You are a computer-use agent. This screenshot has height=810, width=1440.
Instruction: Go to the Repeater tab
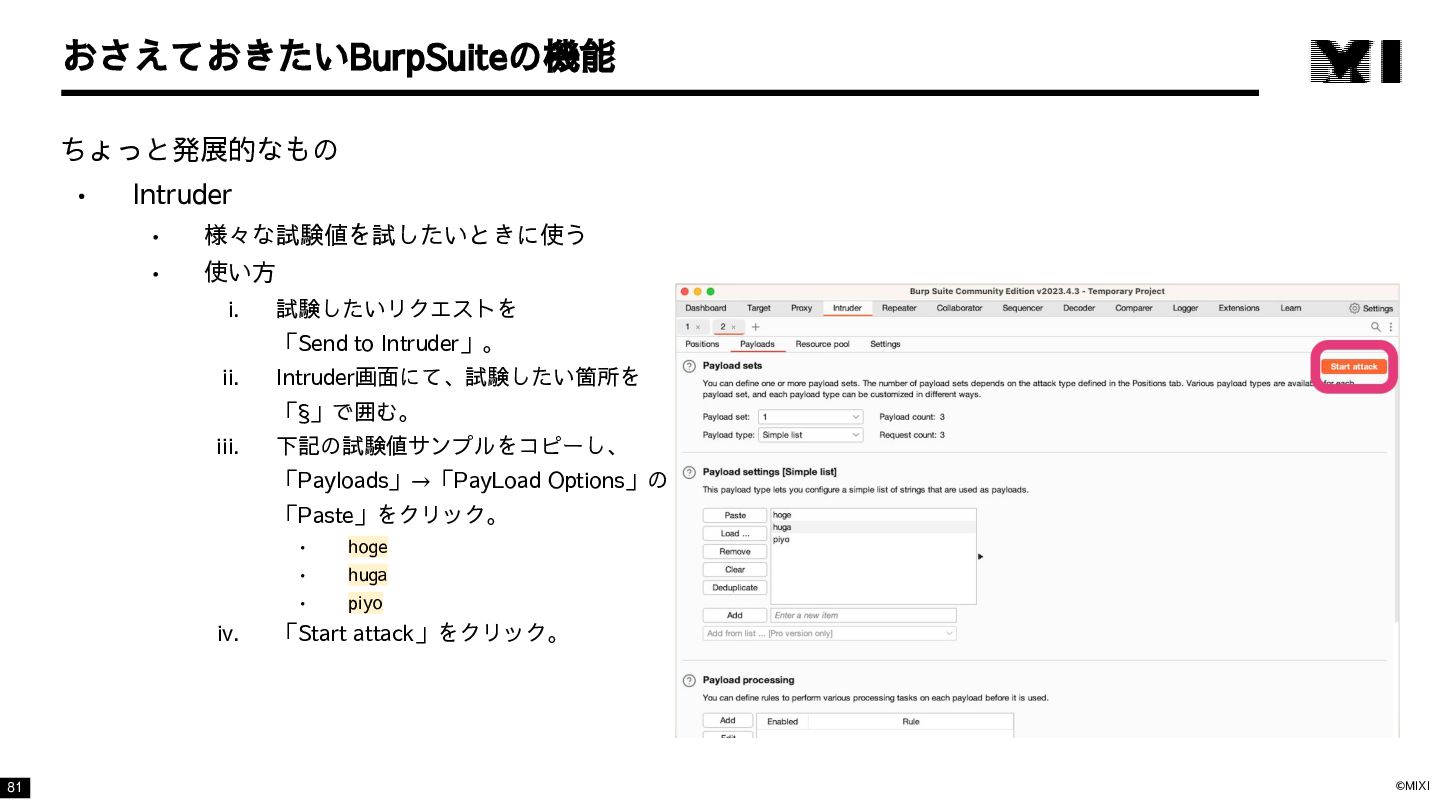[899, 308]
